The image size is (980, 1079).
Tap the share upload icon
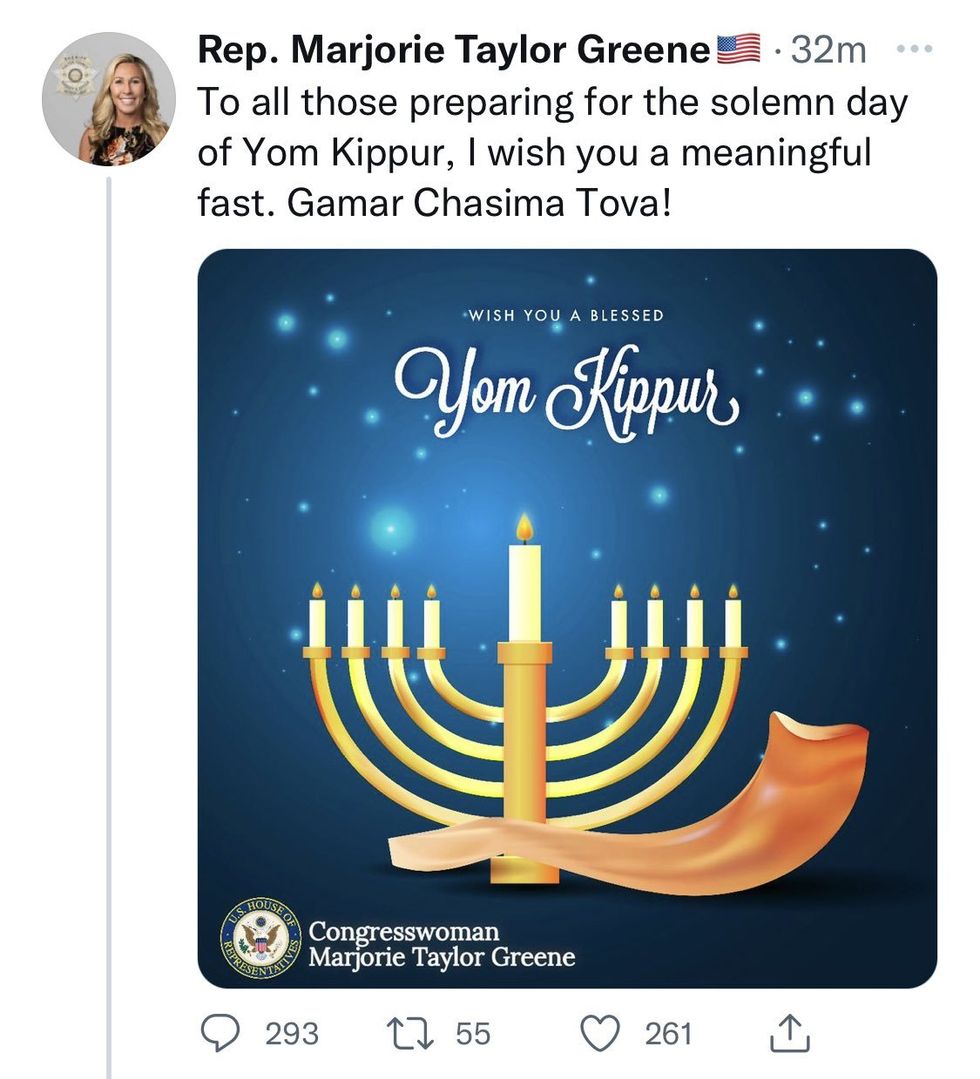tap(789, 1032)
